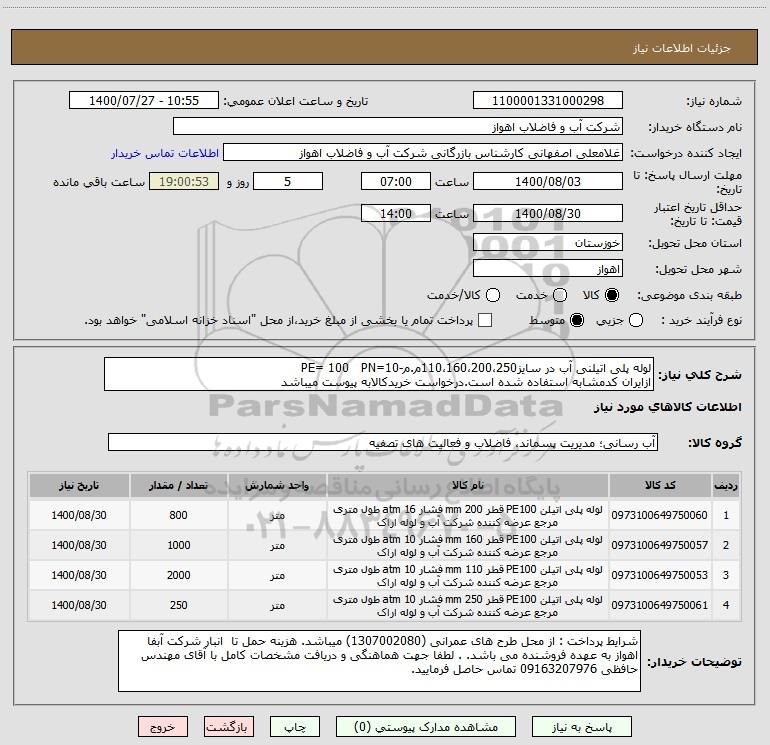Click the بازگشت back button
Viewport: 770px width, 745px height.
point(229,727)
